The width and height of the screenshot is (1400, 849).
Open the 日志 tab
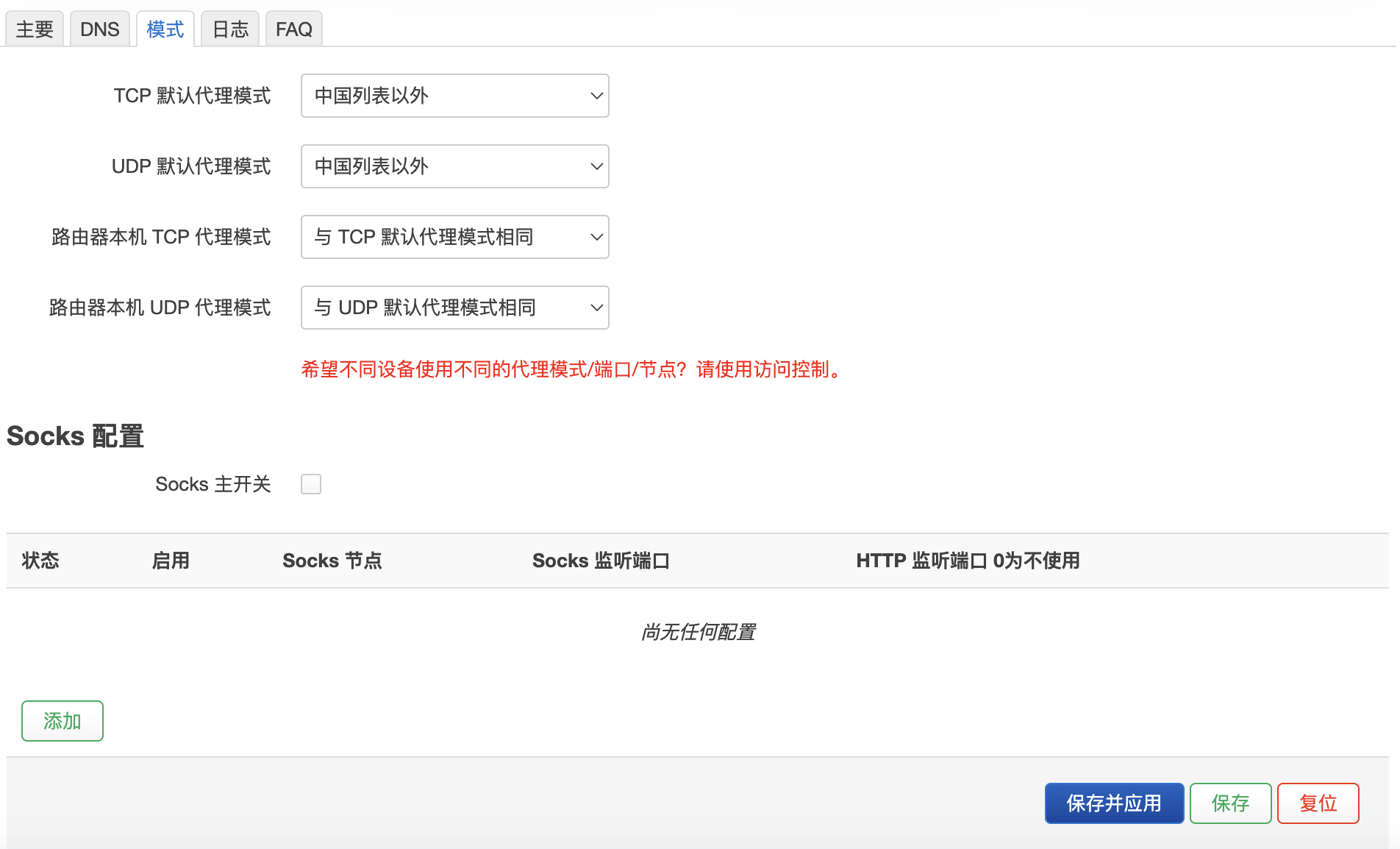(x=230, y=29)
